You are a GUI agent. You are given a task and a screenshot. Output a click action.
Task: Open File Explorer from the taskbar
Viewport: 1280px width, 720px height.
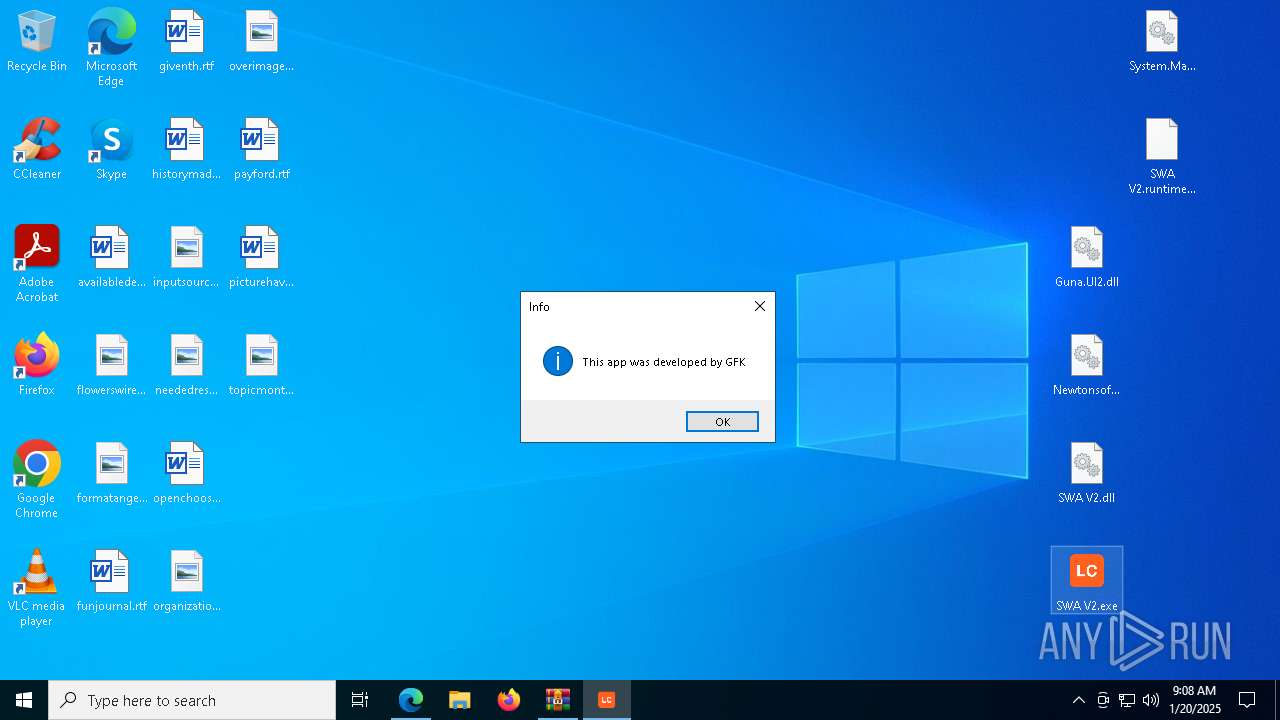pyautogui.click(x=460, y=700)
